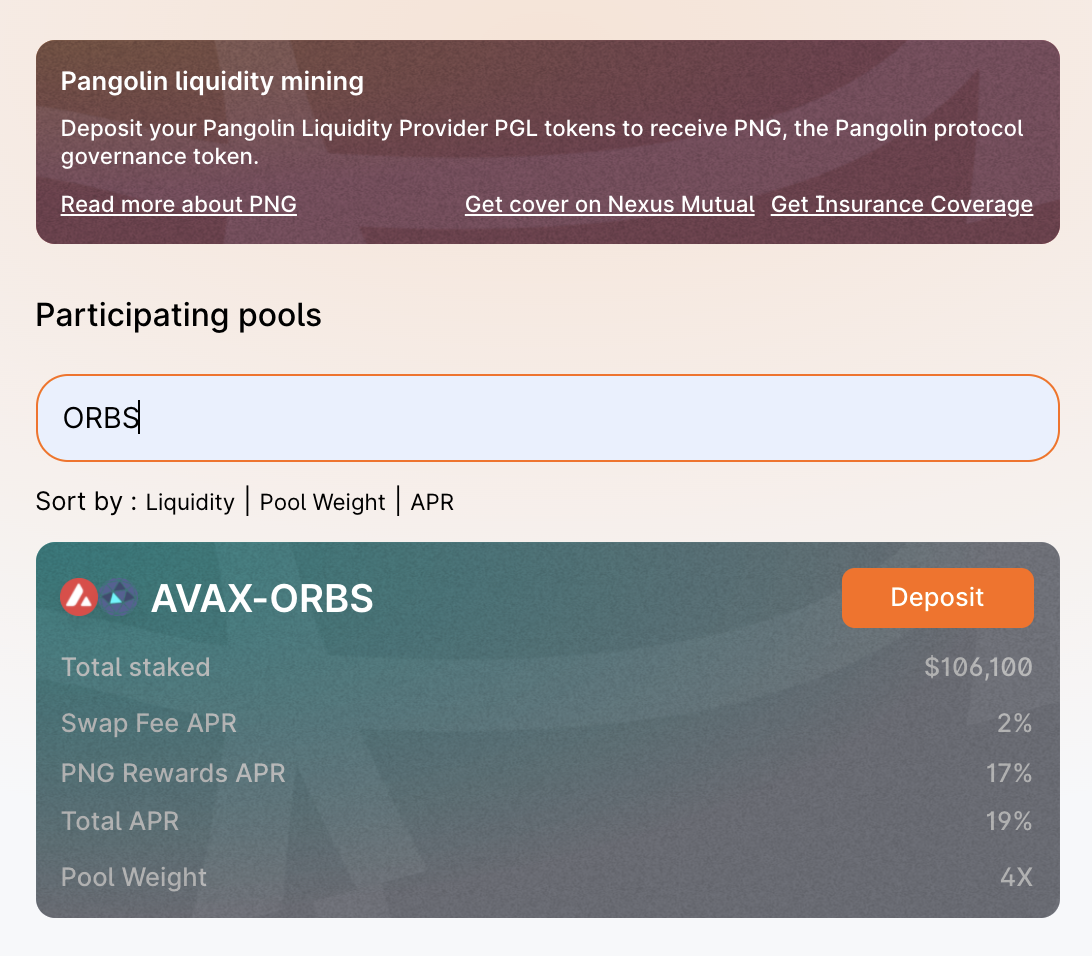1092x956 pixels.
Task: Click the 17% PNG Rewards value
Action: pyautogui.click(x=1009, y=773)
